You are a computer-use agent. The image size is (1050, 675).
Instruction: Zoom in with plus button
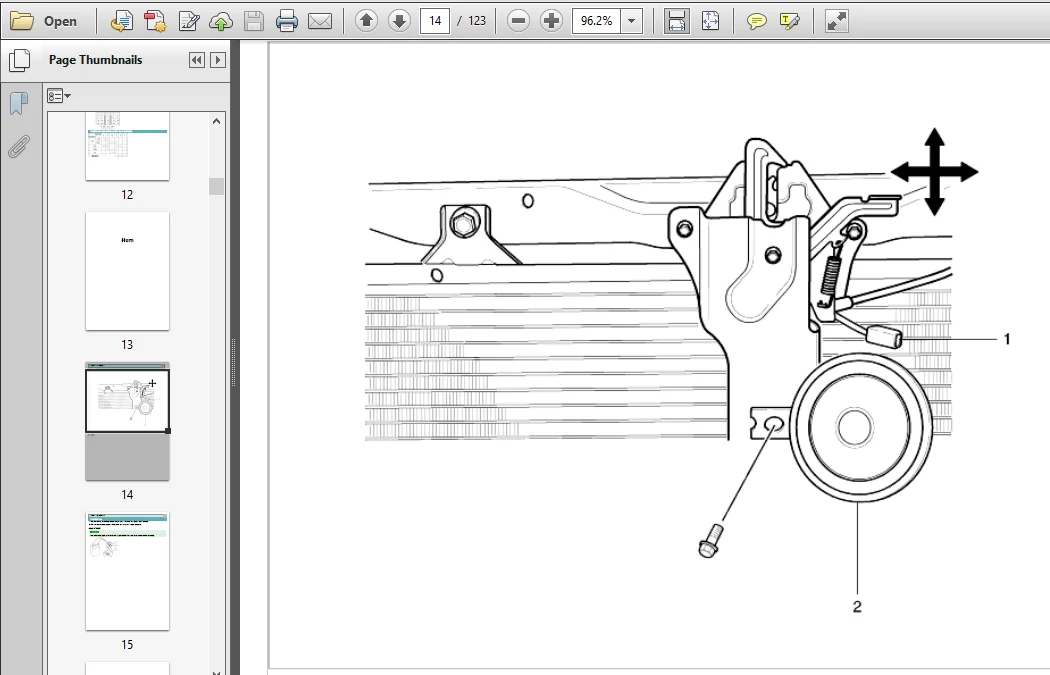click(551, 21)
